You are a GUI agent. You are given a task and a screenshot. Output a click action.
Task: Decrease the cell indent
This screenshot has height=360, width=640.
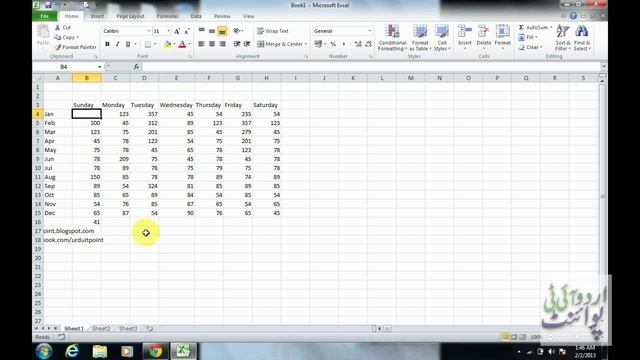(x=237, y=44)
